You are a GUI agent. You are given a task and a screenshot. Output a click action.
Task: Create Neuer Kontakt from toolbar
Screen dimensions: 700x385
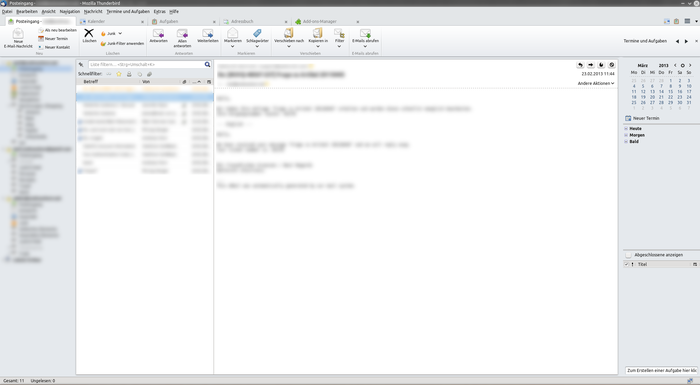pyautogui.click(x=54, y=47)
